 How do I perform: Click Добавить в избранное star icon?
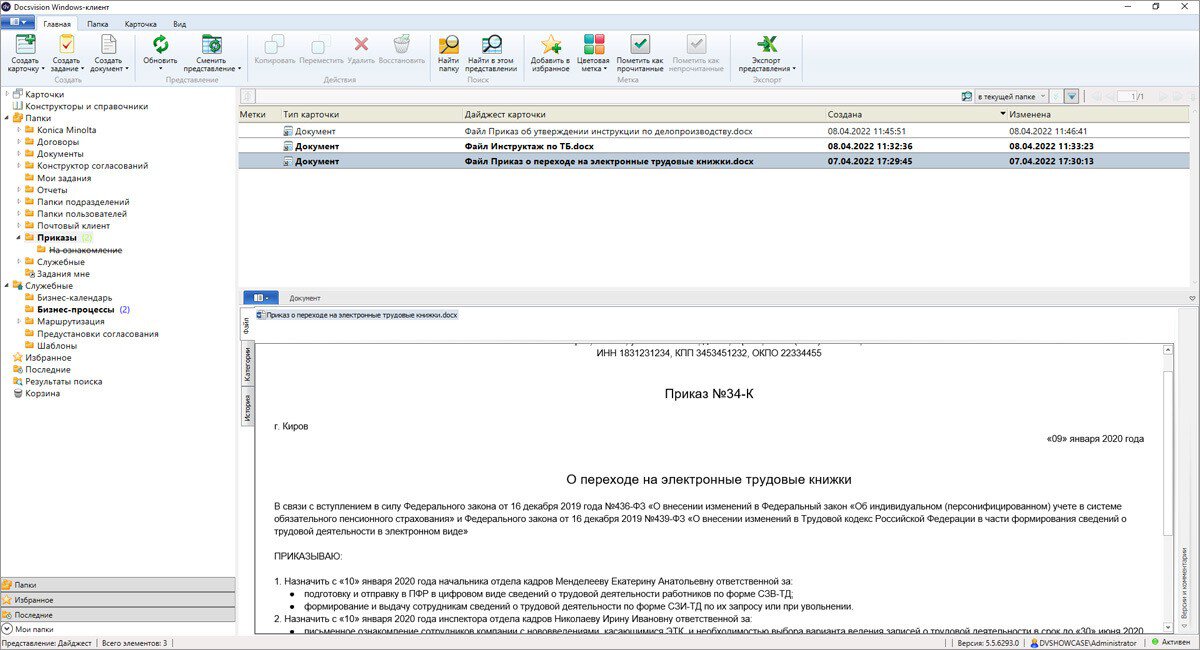pyautogui.click(x=550, y=44)
